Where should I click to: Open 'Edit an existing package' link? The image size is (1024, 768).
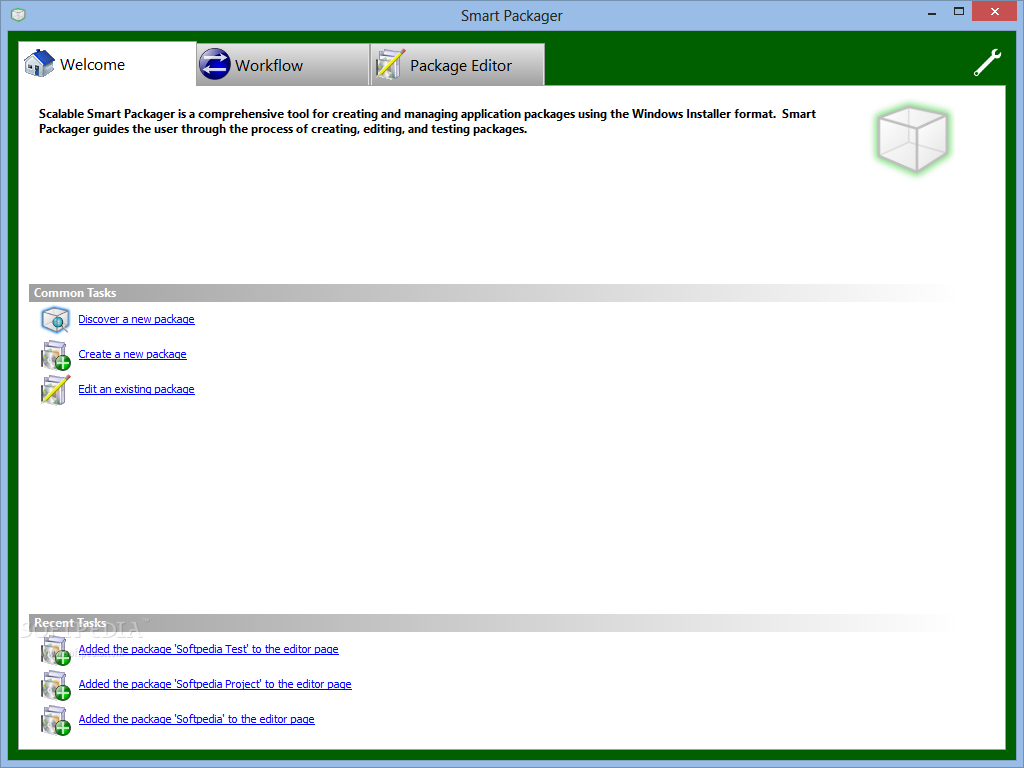136,389
